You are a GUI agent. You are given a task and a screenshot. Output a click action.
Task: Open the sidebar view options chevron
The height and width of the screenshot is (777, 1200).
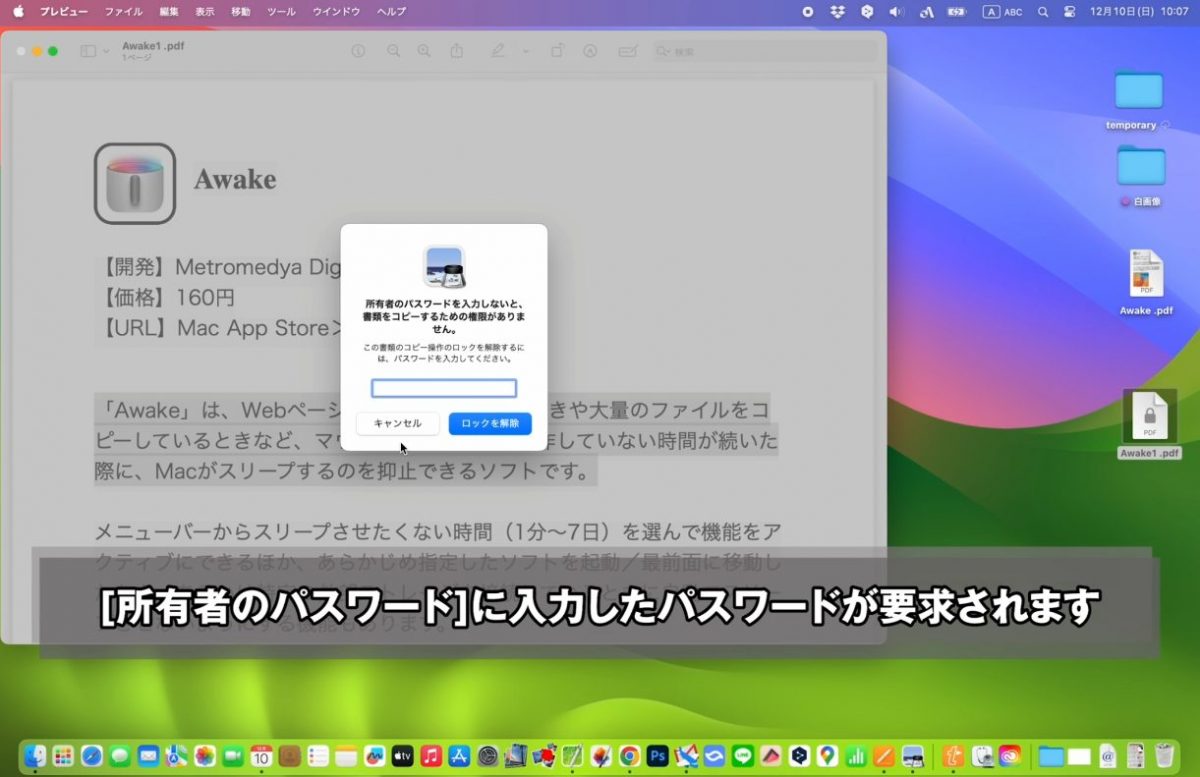(106, 51)
